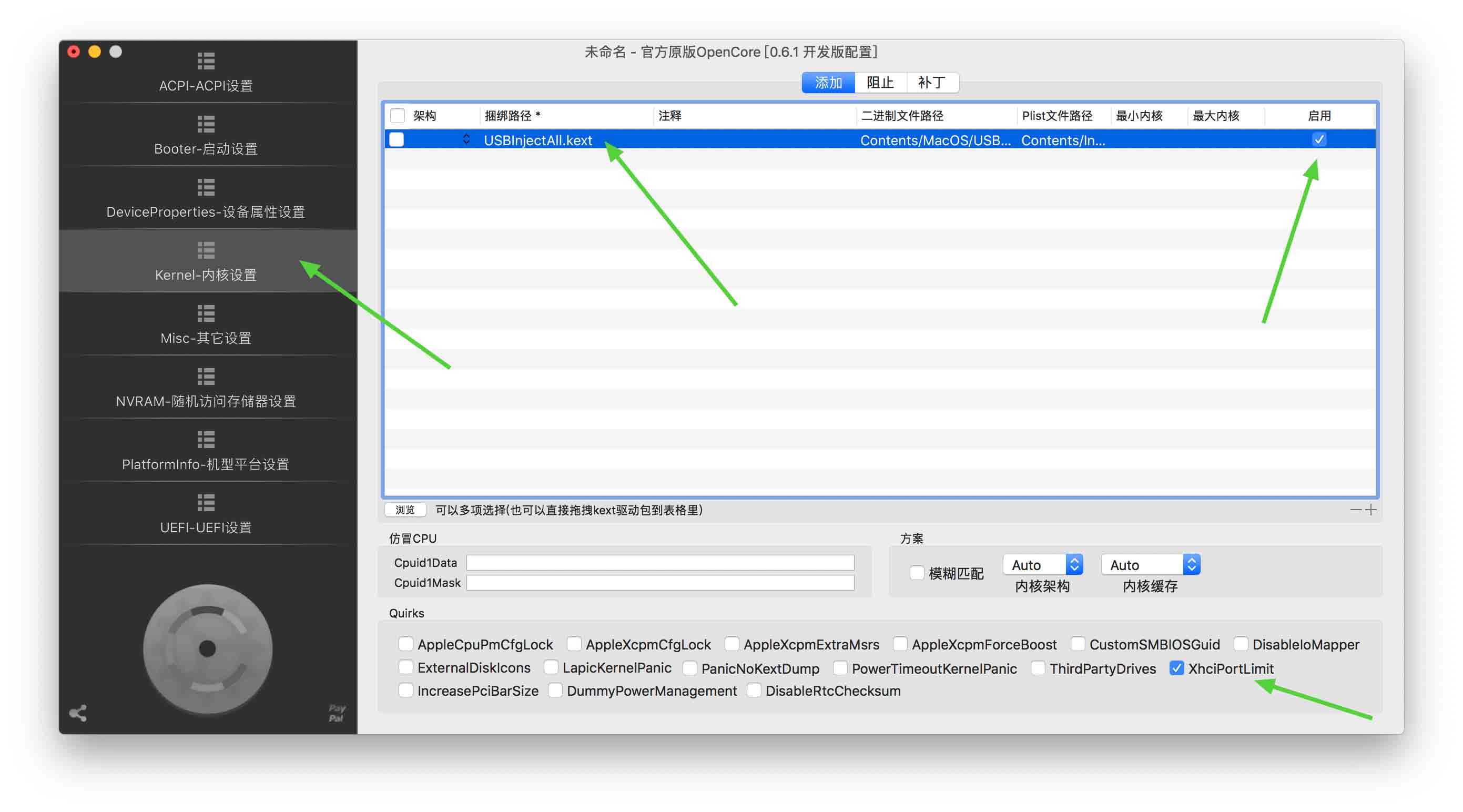Switch to the 阻止 tab
Viewport: 1463px width, 812px height.
click(x=880, y=83)
